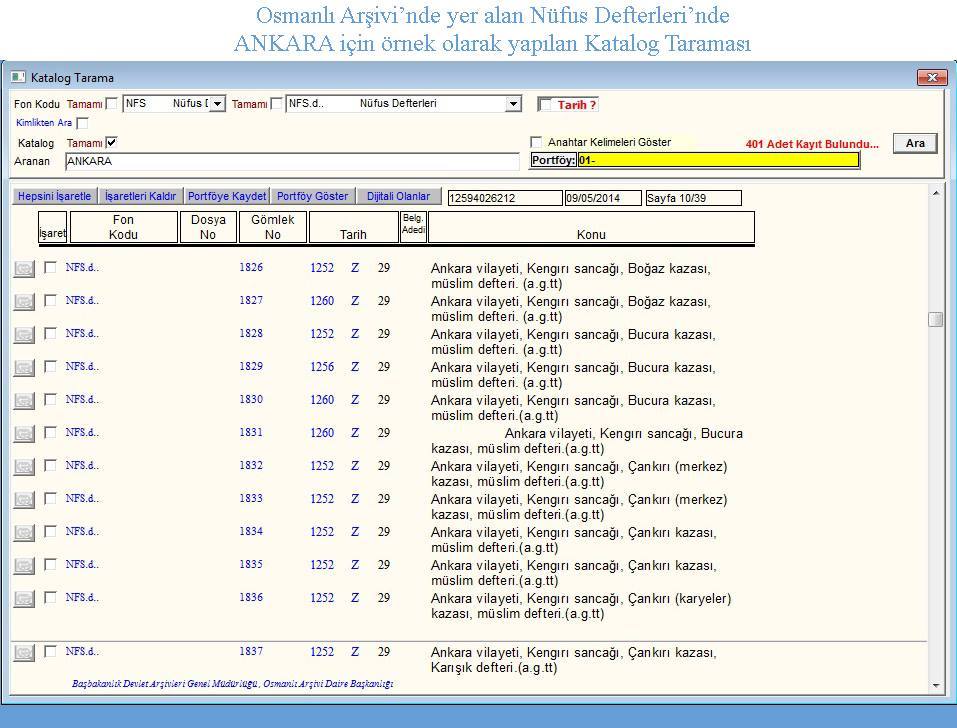The width and height of the screenshot is (957, 728).
Task: Open the document icon for Gömlek 1829
Action: click(x=24, y=367)
